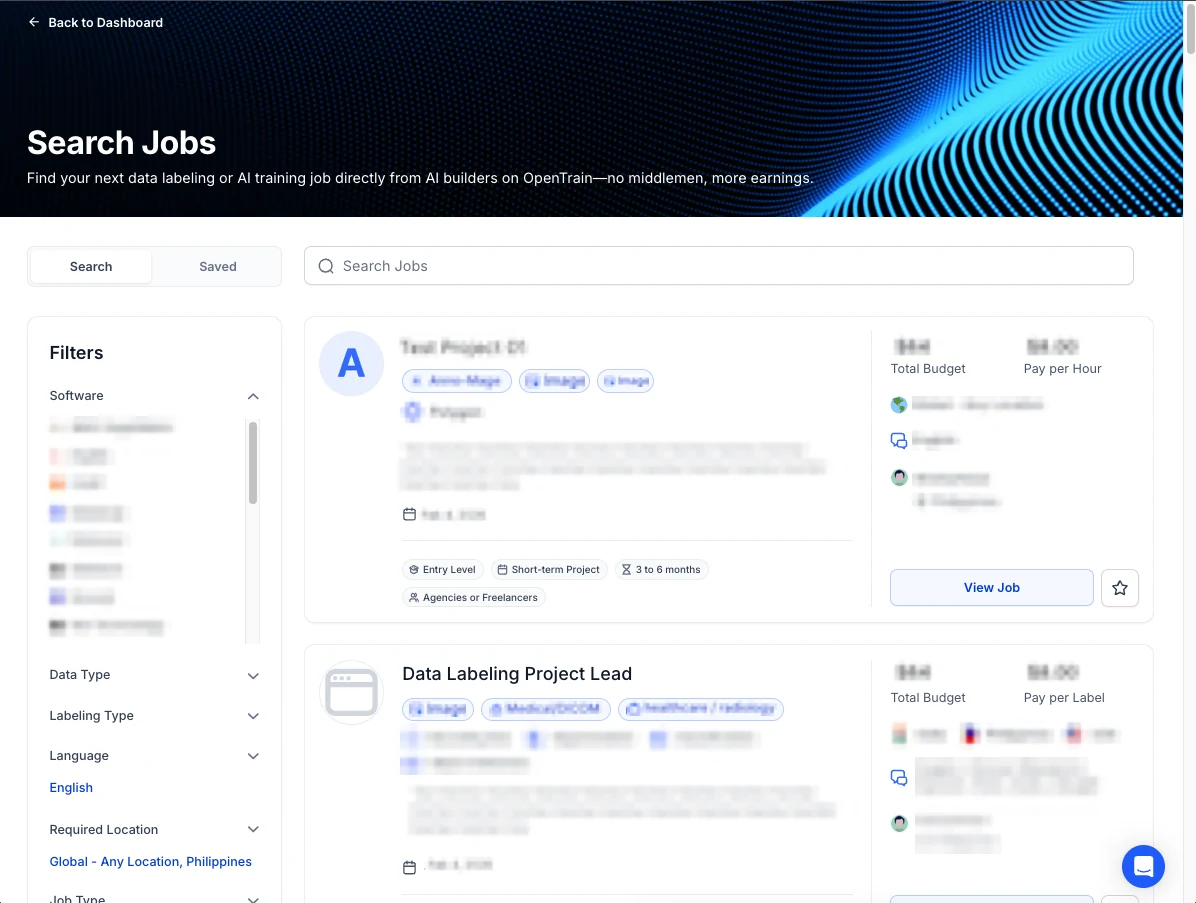This screenshot has width=1196, height=903.
Task: Click the Software list scrollbar
Action: coord(252,462)
